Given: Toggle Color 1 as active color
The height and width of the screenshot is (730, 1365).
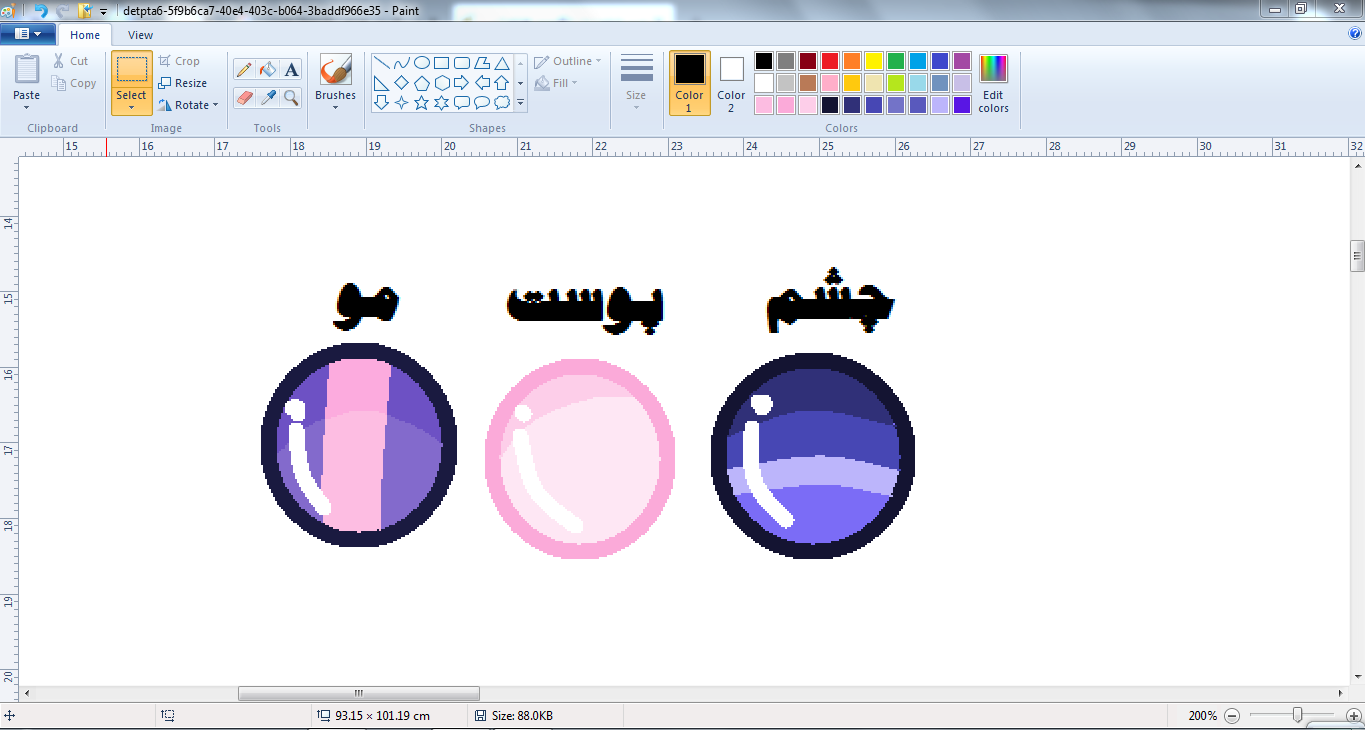Looking at the screenshot, I should coord(689,82).
